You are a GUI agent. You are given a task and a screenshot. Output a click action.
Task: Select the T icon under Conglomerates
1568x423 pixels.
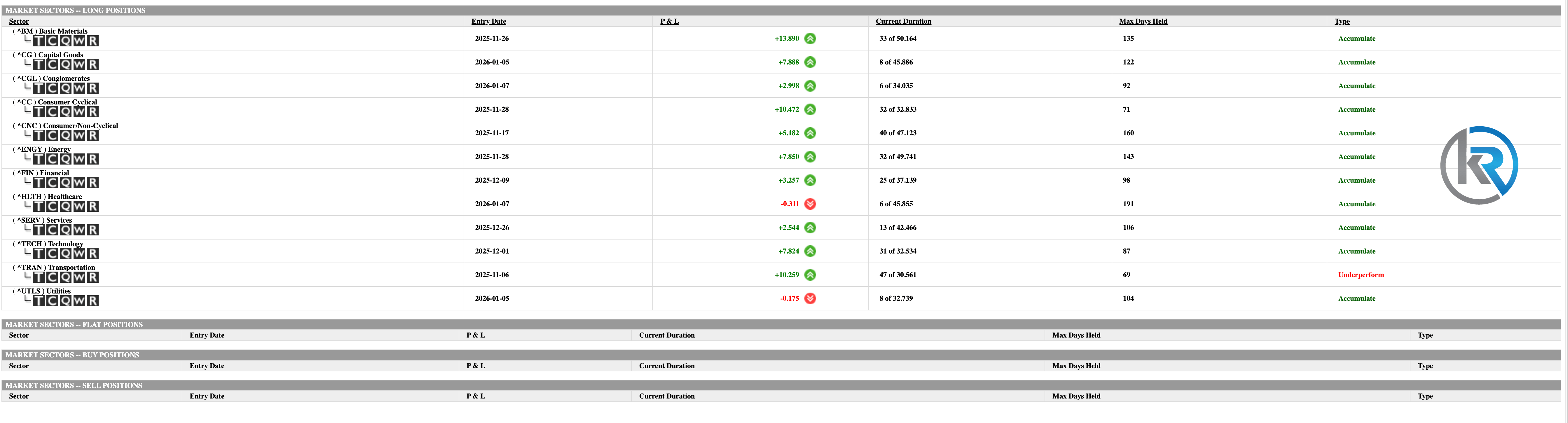click(39, 88)
